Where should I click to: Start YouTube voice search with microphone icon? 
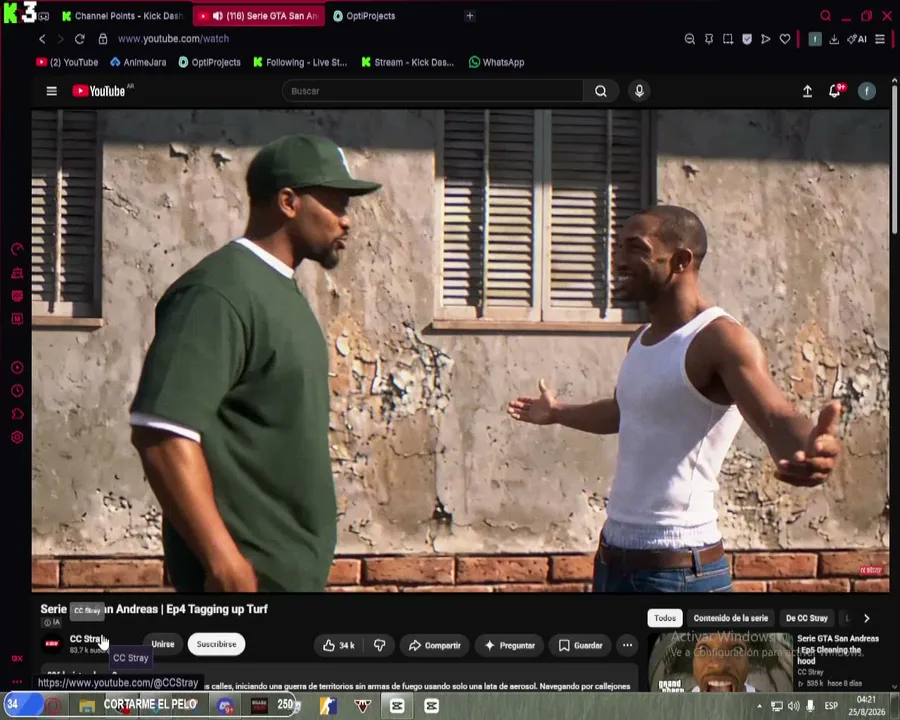tap(639, 91)
